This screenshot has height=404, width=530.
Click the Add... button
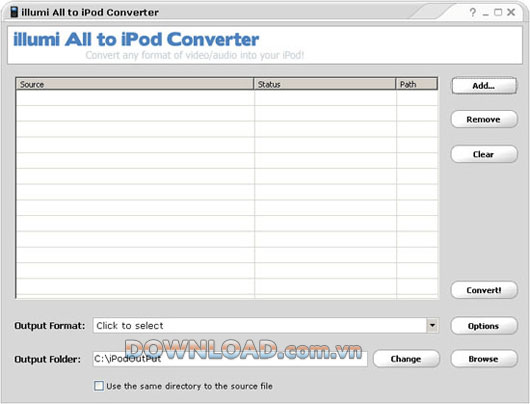484,86
